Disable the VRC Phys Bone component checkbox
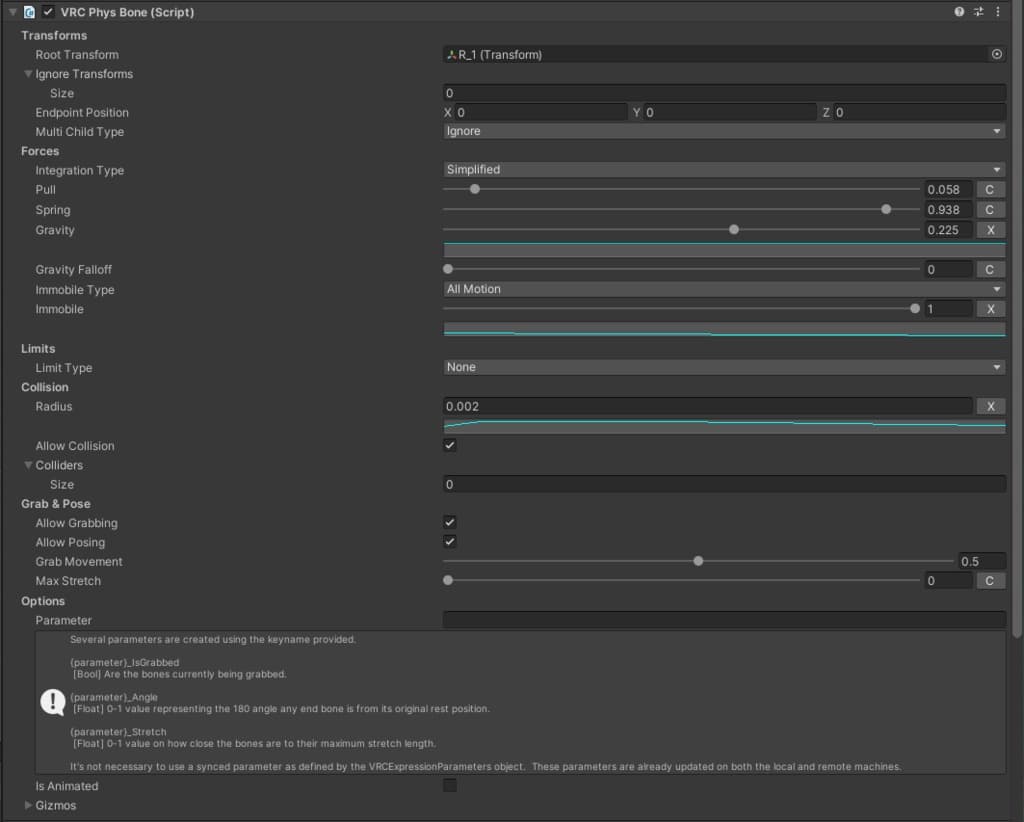This screenshot has height=822, width=1024. click(x=48, y=12)
